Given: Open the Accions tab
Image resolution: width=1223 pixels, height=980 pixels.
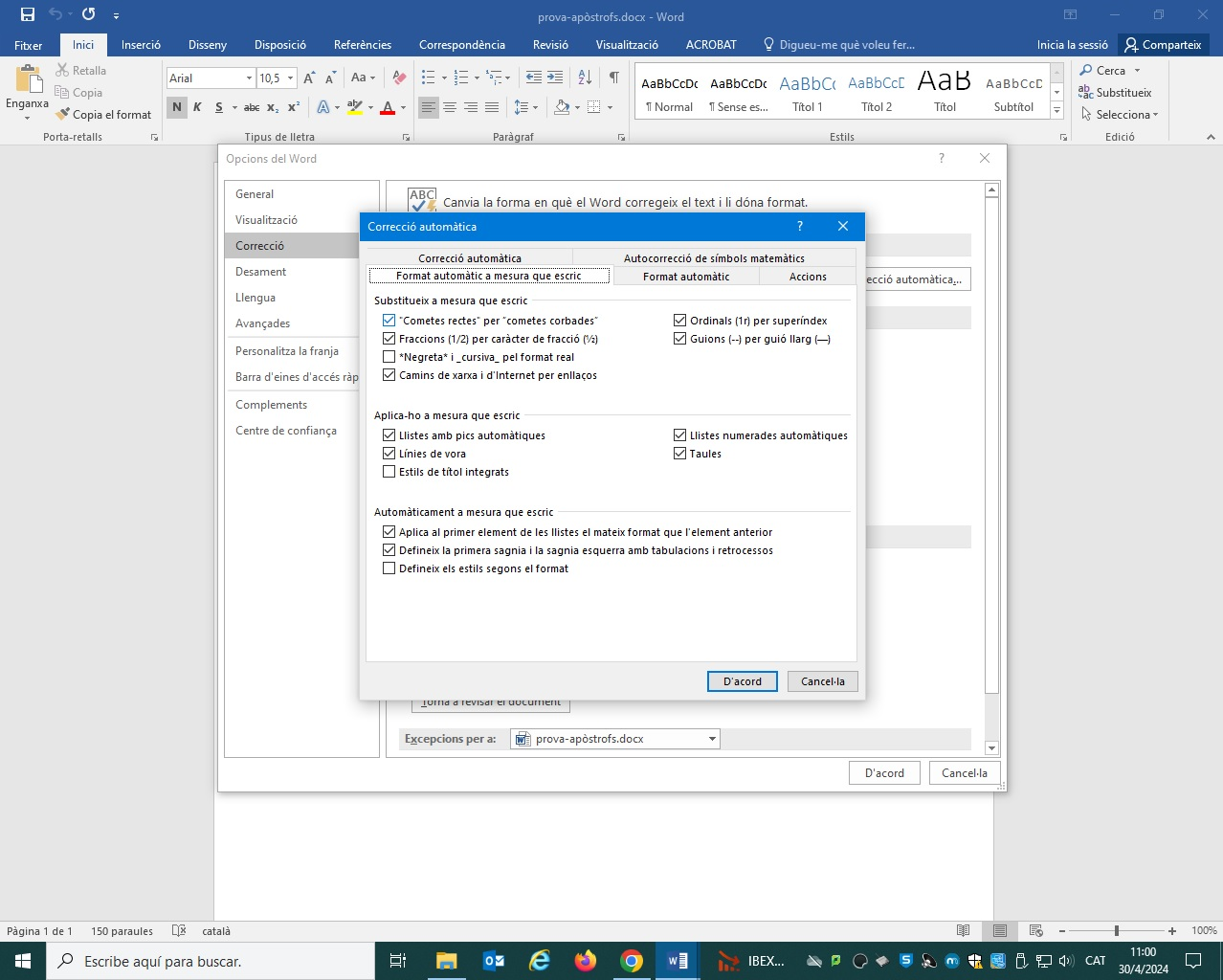Looking at the screenshot, I should tap(808, 277).
